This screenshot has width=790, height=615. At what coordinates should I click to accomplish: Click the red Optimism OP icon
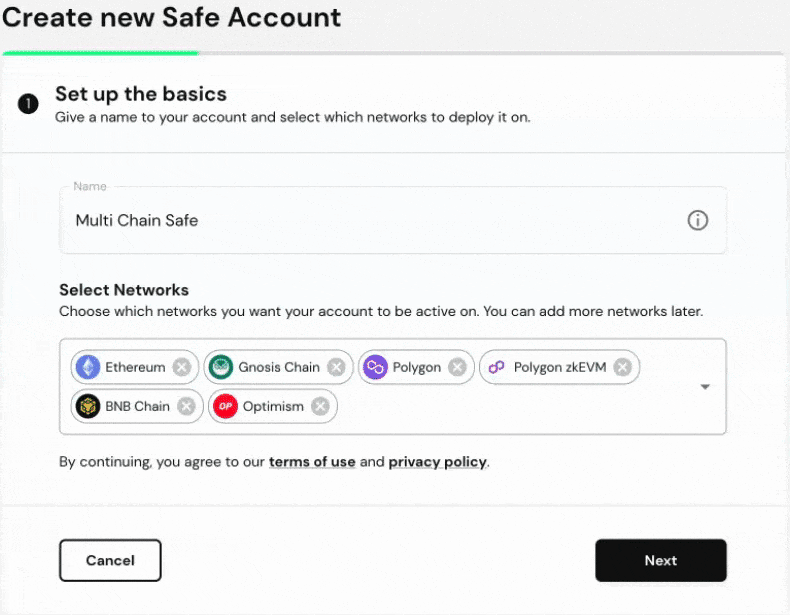pyautogui.click(x=225, y=406)
